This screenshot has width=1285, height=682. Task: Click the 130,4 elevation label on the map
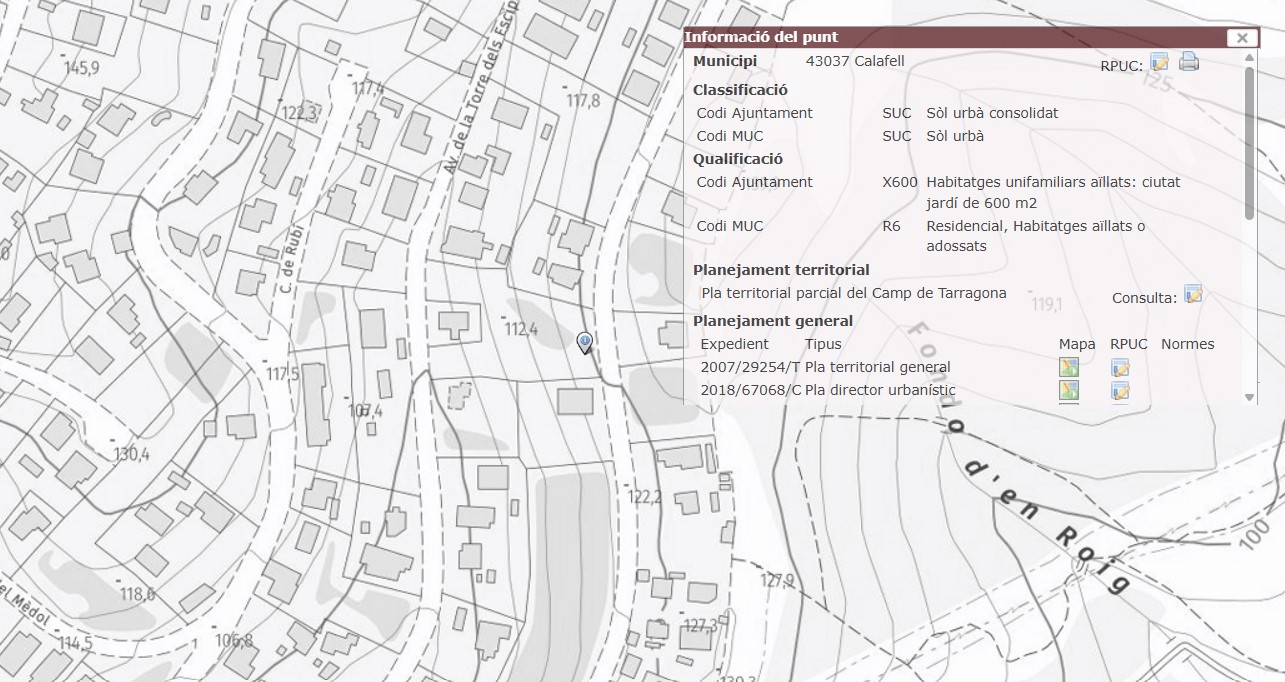tap(131, 454)
